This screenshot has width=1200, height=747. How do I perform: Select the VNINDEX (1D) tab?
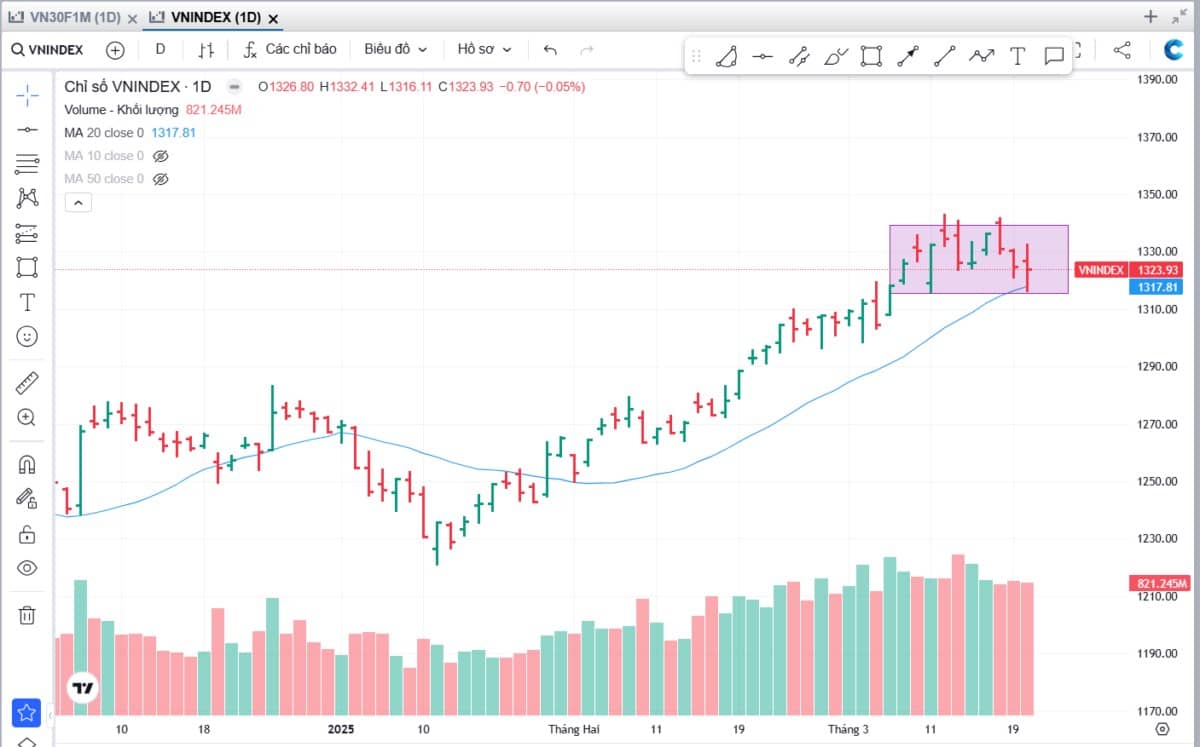tap(205, 17)
